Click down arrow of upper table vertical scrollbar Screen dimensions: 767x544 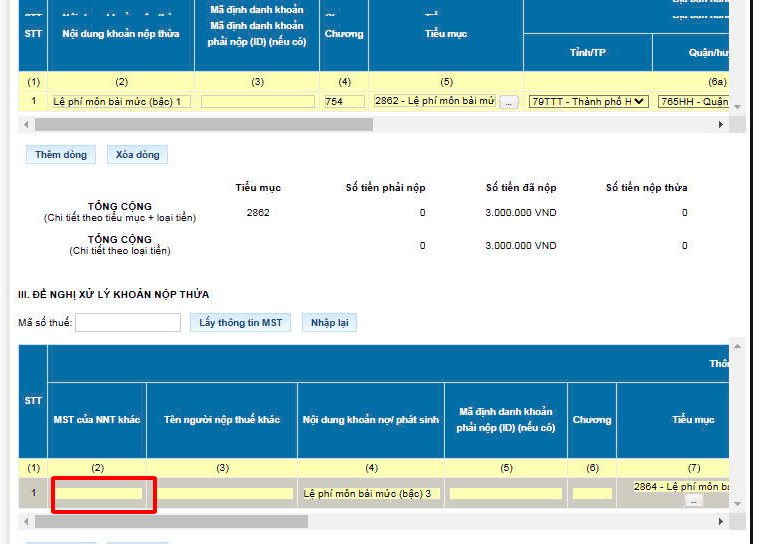coord(737,106)
